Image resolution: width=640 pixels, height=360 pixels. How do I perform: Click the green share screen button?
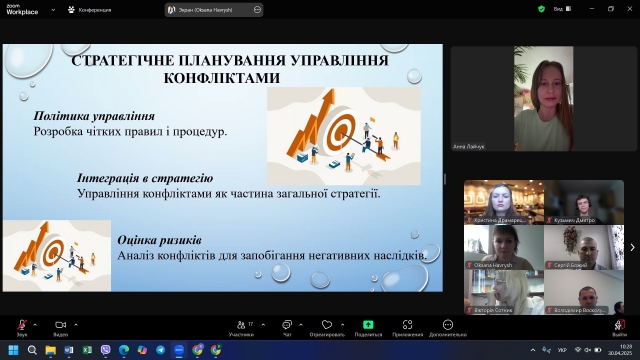coord(368,328)
